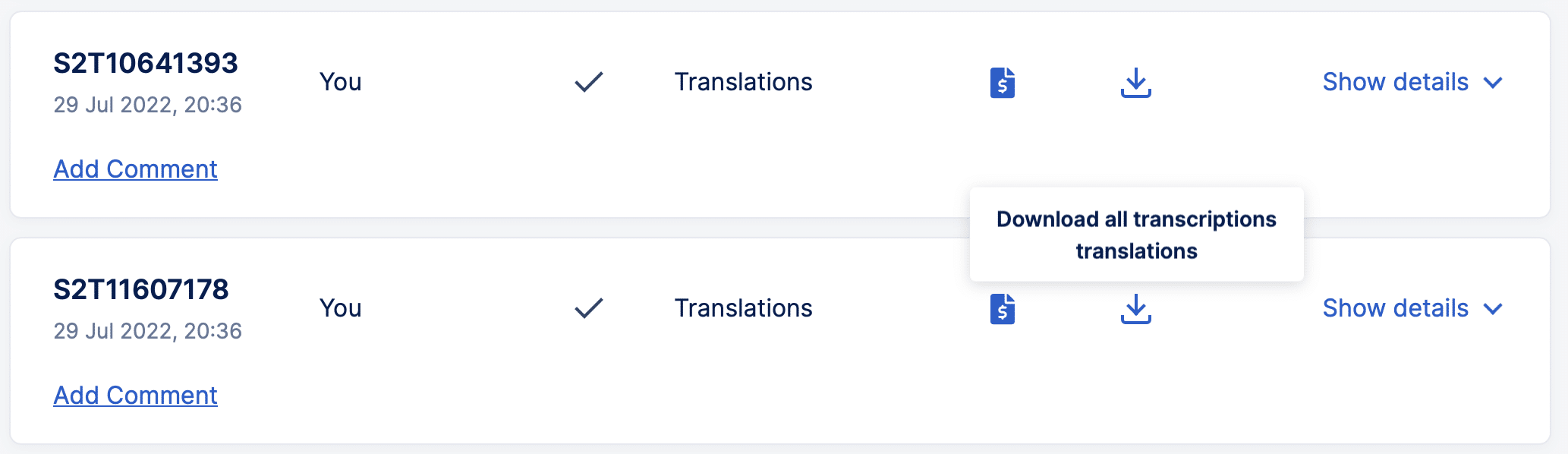Click the date 29 Jul 2022 under S2T10641393

pos(147,105)
